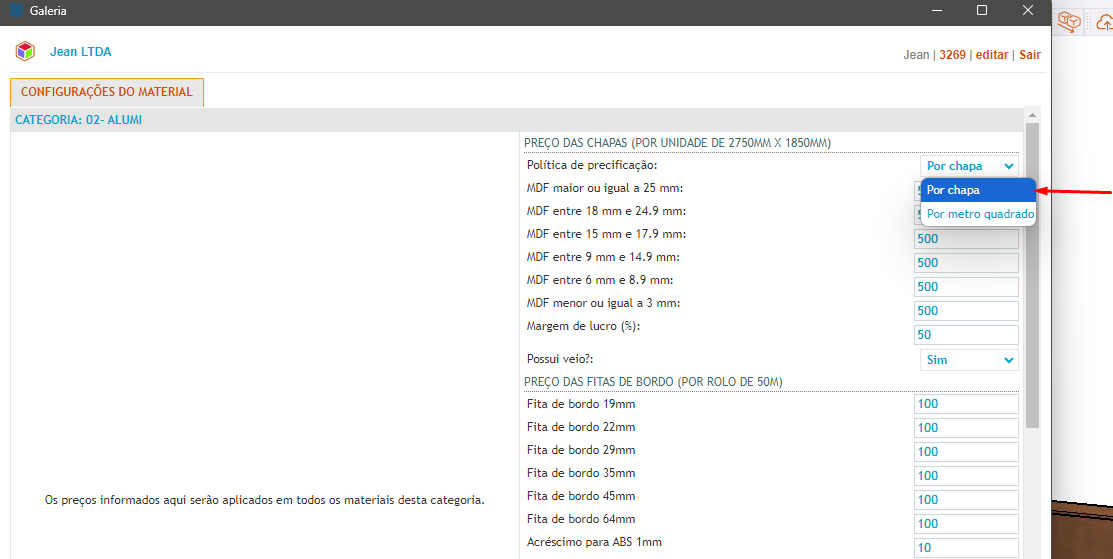Screen dimensions: 1113x559
Task: Maximize the Galeria window
Action: [x=982, y=11]
